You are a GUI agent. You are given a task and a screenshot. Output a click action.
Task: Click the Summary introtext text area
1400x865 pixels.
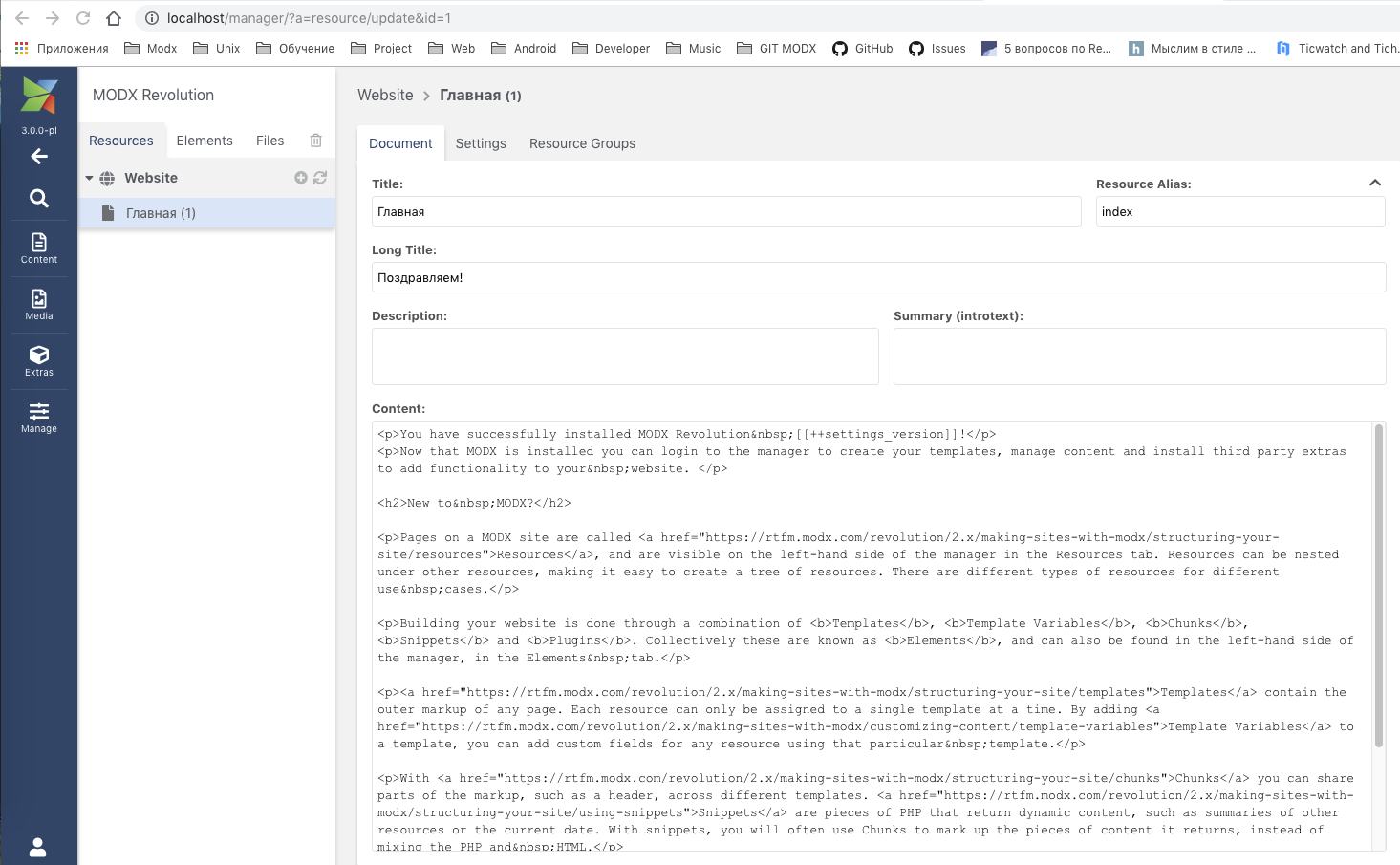tap(1139, 357)
